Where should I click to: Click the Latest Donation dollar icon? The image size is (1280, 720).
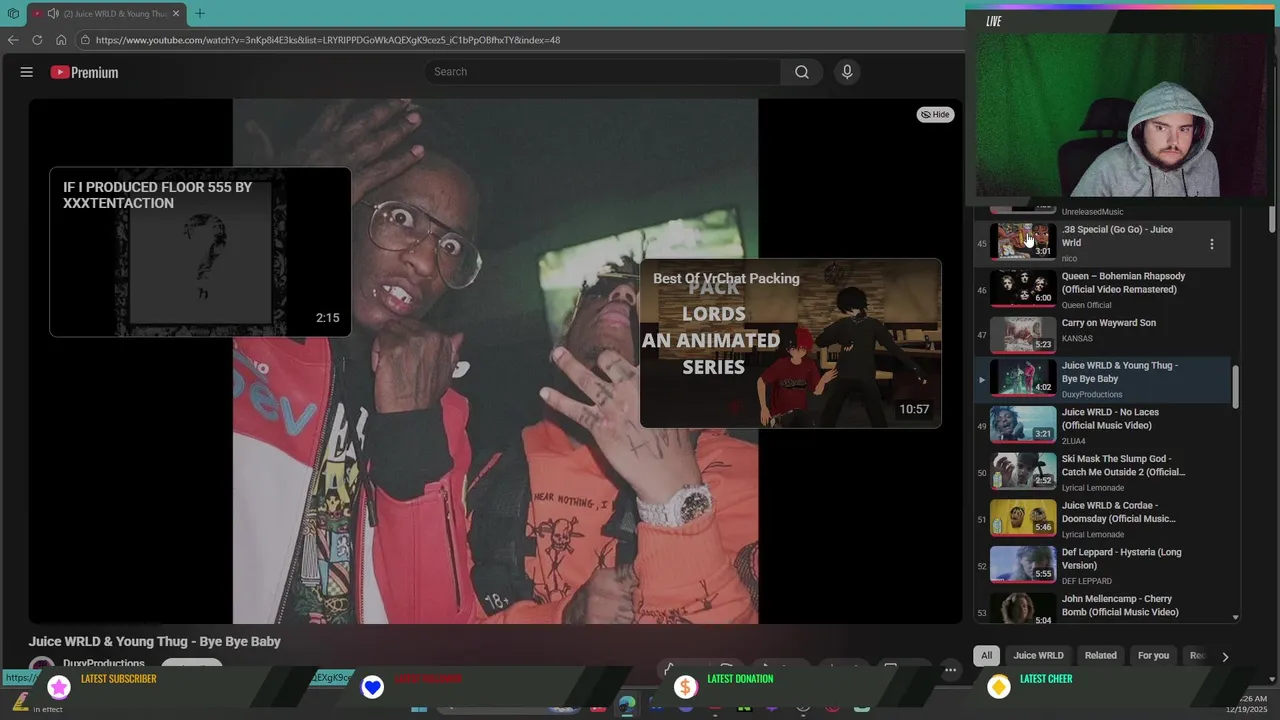tap(685, 687)
